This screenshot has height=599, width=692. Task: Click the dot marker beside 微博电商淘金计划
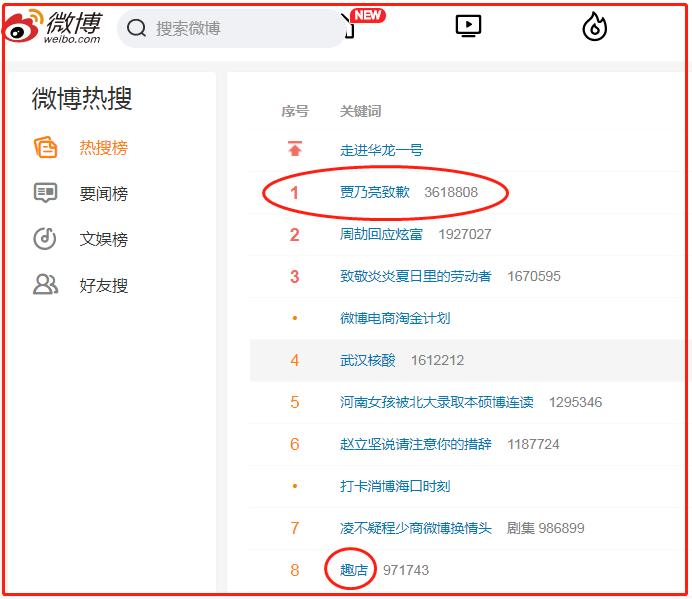point(295,318)
